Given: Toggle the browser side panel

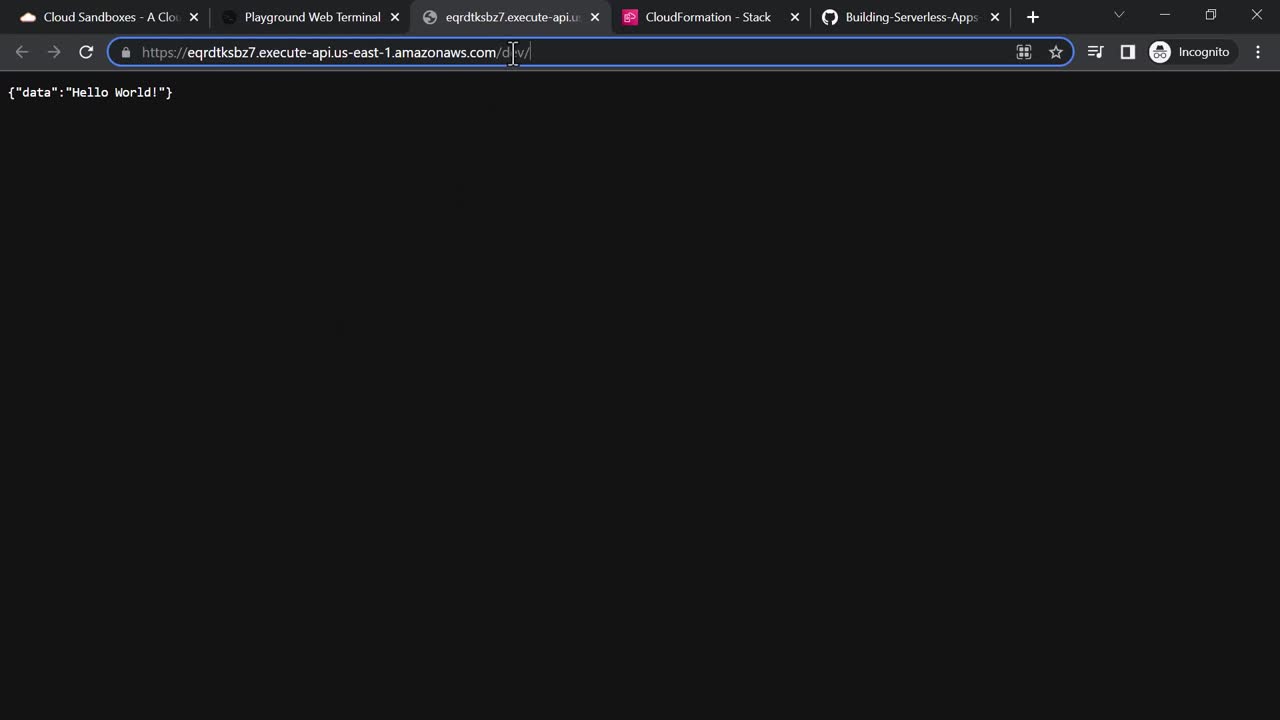Looking at the screenshot, I should [x=1128, y=52].
